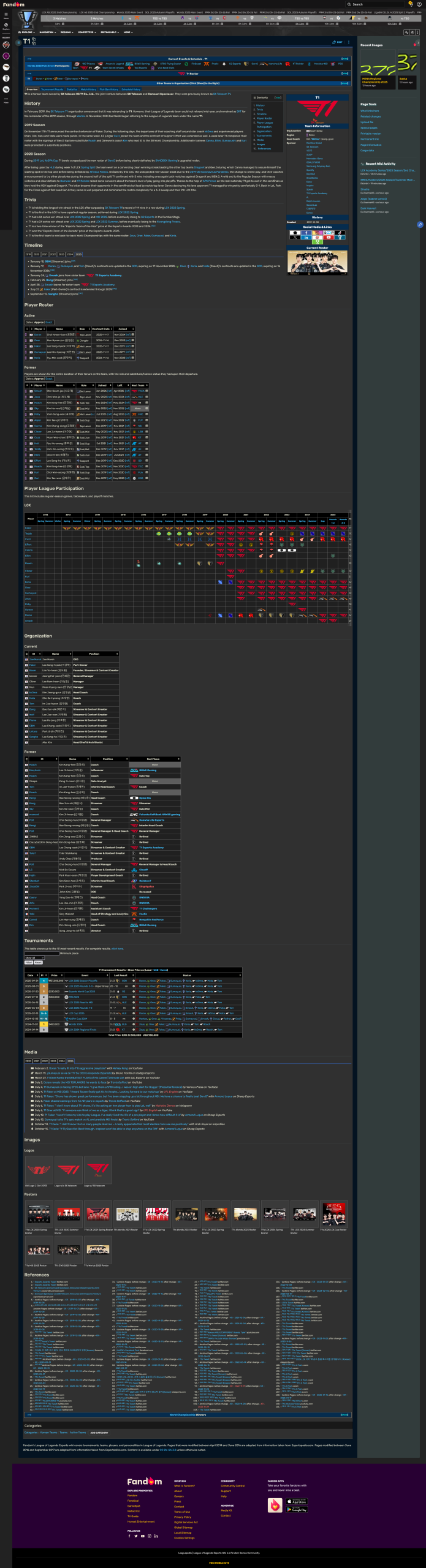
Task: Click the T1 team logo in infobox
Action: point(317,110)
